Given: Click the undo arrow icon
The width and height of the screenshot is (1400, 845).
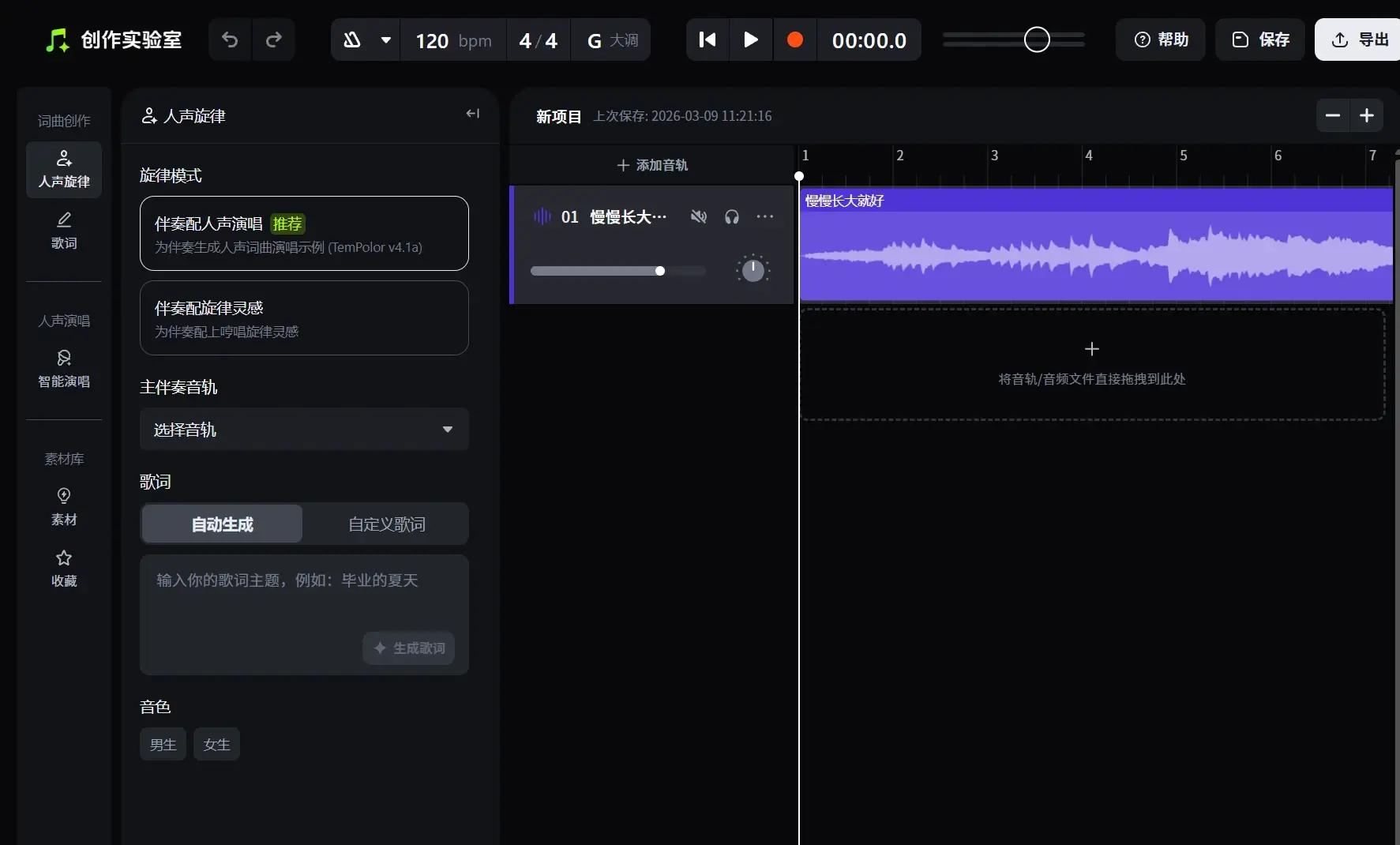Looking at the screenshot, I should point(230,39).
